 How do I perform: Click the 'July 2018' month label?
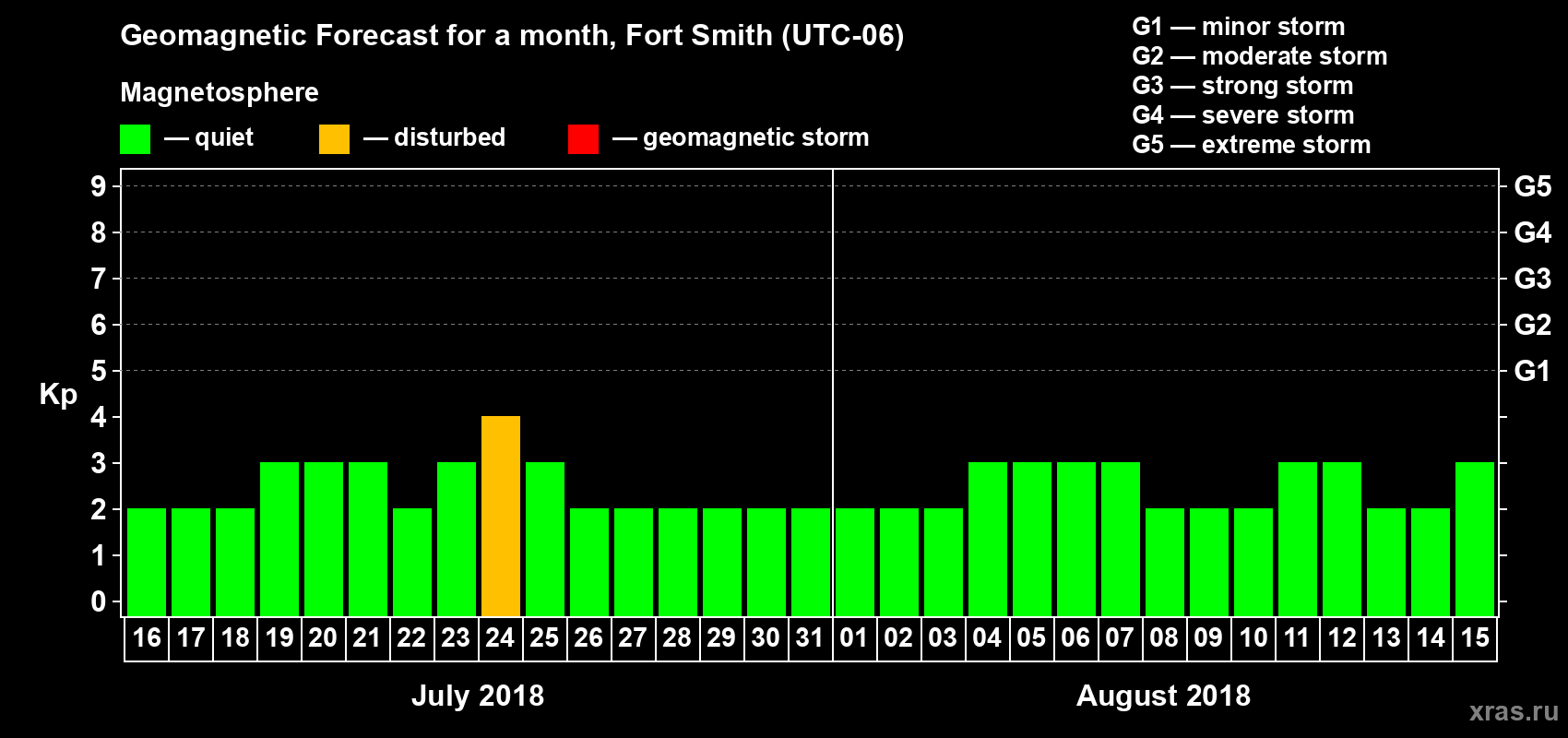tap(478, 696)
